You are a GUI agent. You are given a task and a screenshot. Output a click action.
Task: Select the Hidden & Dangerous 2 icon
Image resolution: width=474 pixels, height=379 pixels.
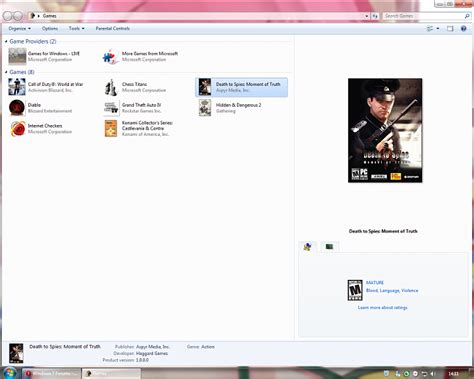coord(205,107)
